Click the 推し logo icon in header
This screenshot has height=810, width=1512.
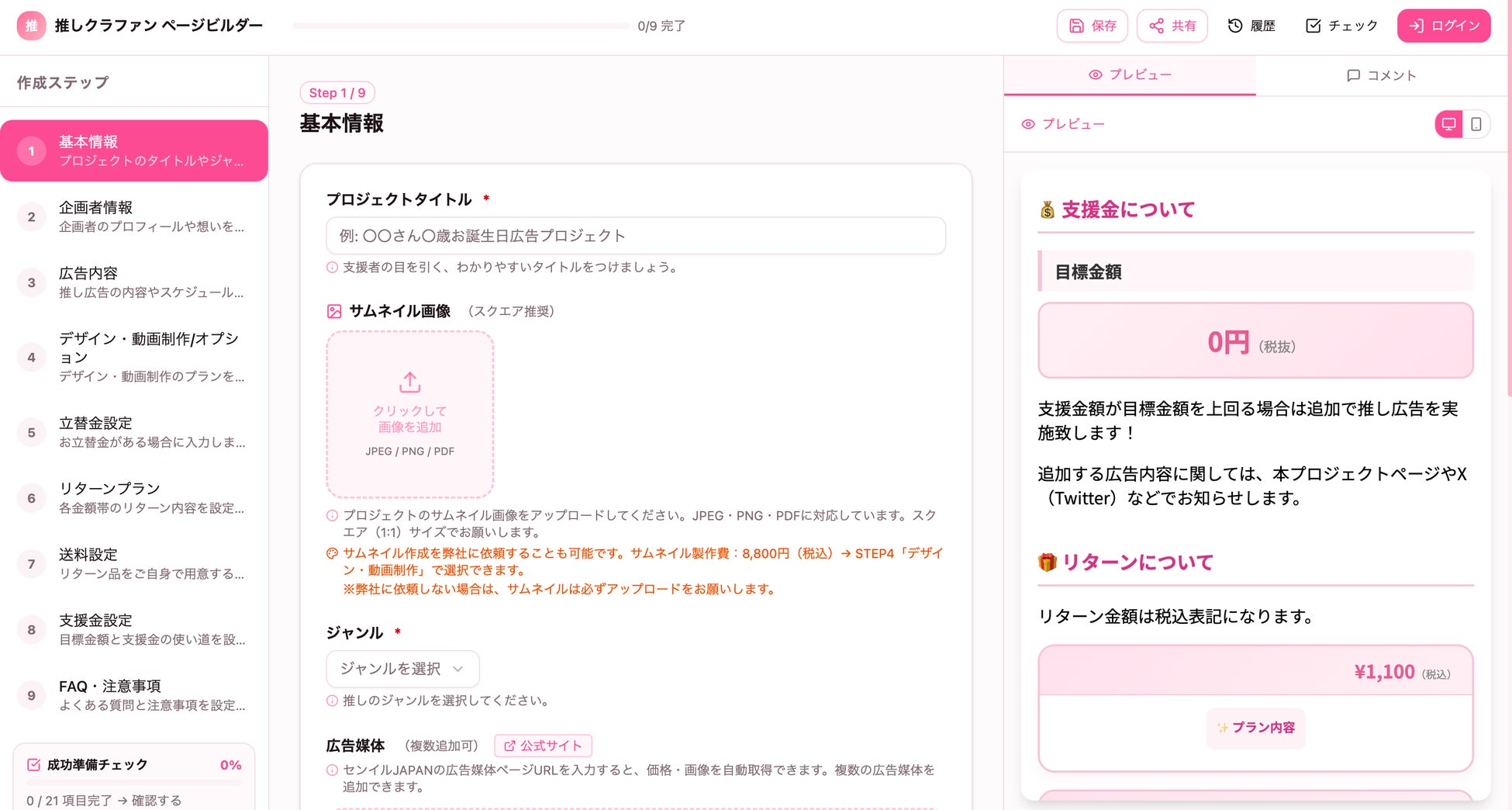coord(31,26)
